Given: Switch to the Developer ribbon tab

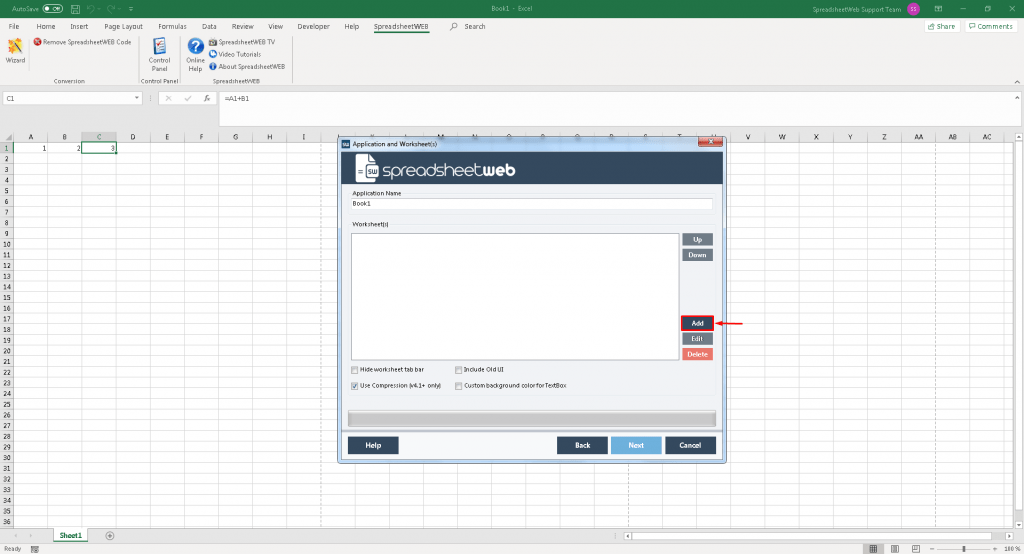Looking at the screenshot, I should [x=313, y=27].
